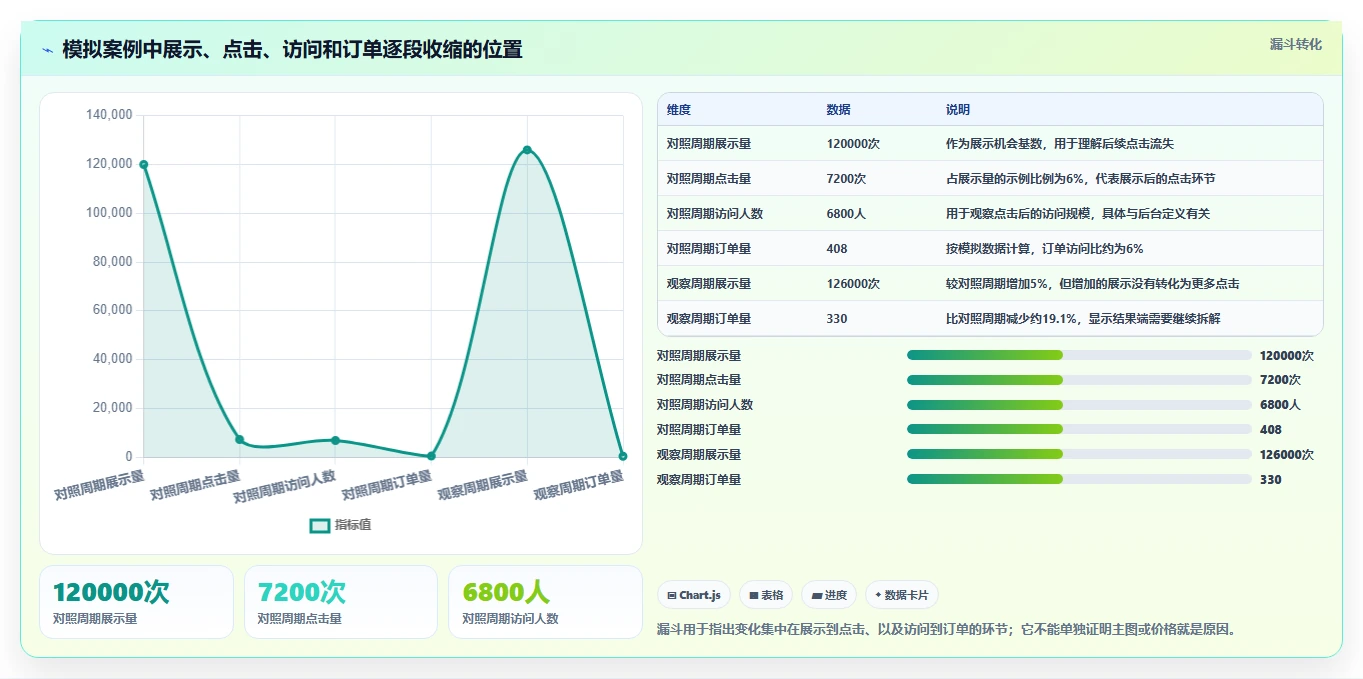Open the 120000次 对照周期展示量 data card
The height and width of the screenshot is (679, 1363).
tap(136, 602)
